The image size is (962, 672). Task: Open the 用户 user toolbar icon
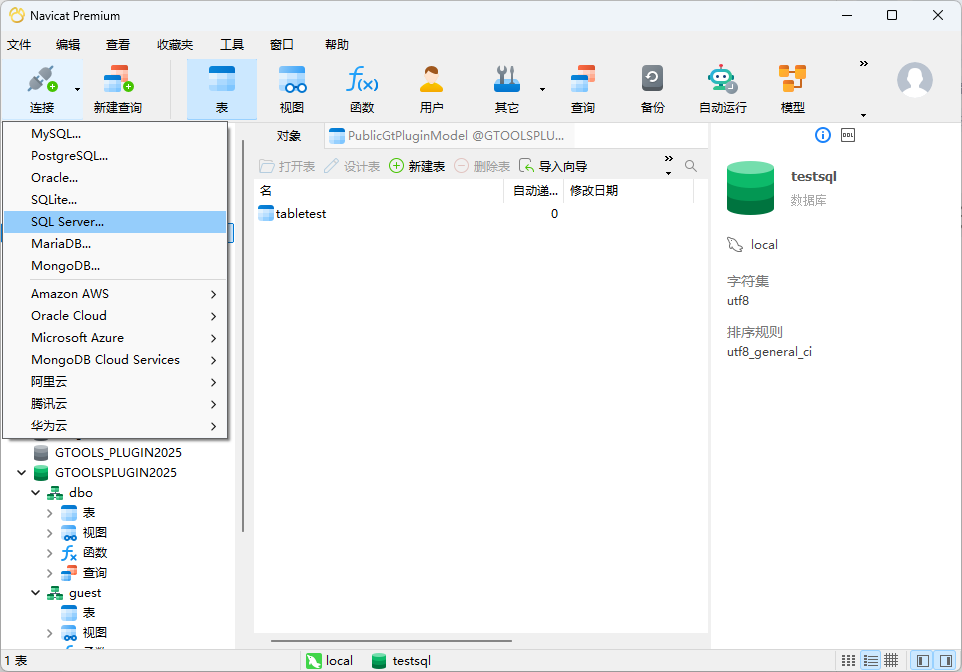(431, 90)
